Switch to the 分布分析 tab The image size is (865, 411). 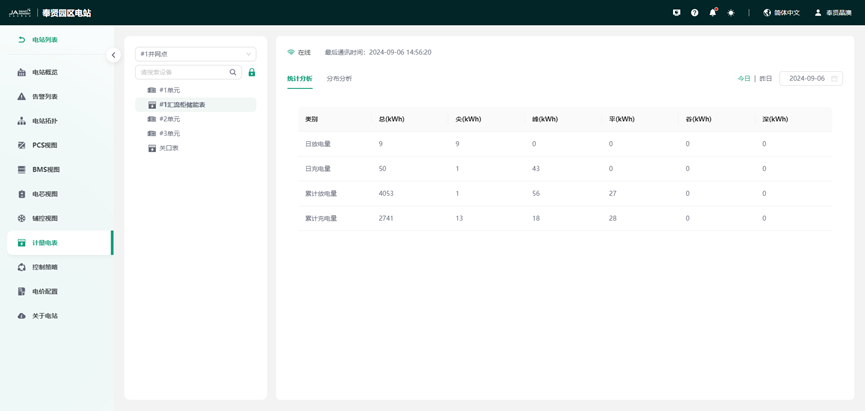[x=339, y=78]
